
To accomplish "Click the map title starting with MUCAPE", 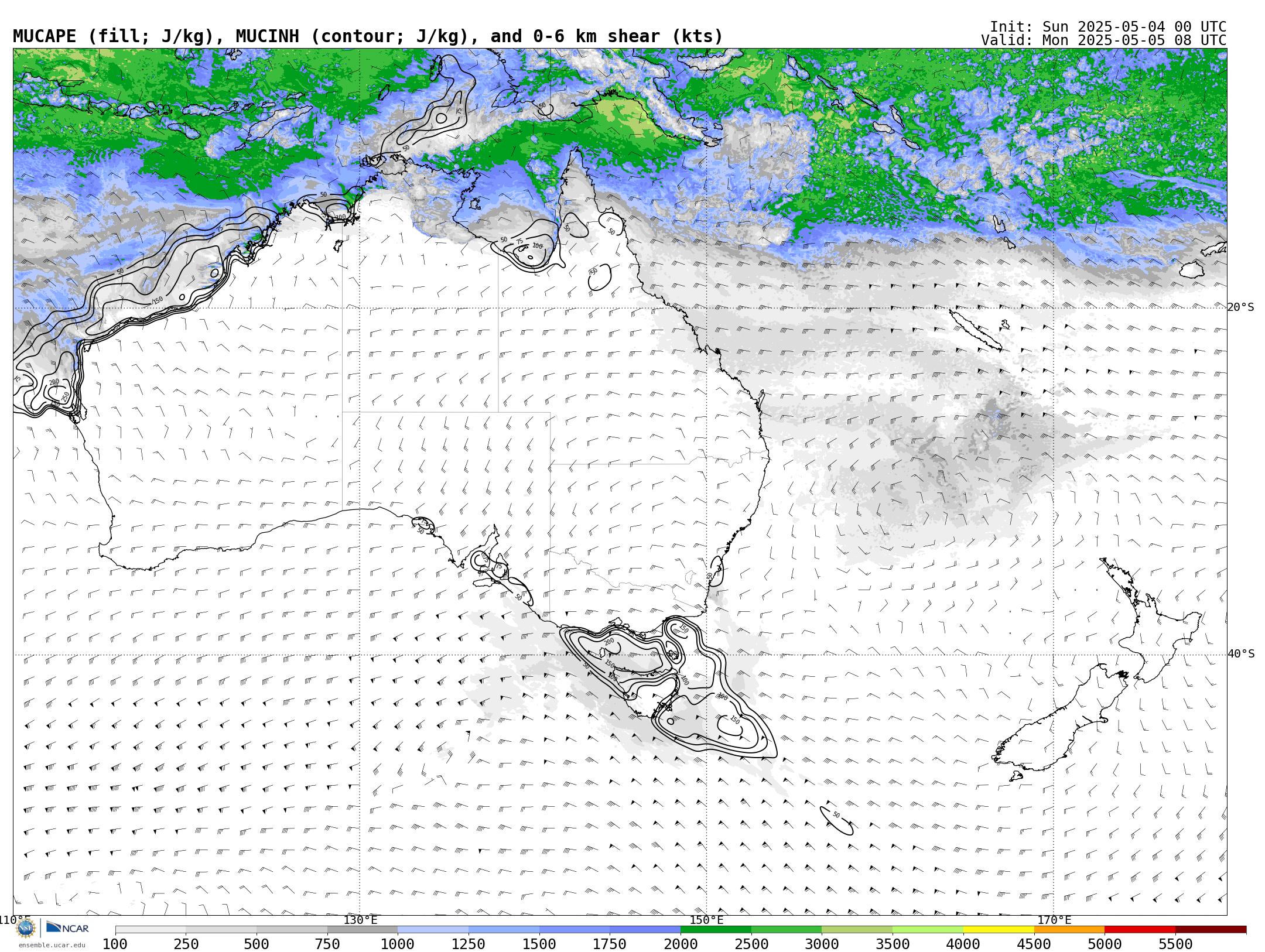I will [x=368, y=36].
